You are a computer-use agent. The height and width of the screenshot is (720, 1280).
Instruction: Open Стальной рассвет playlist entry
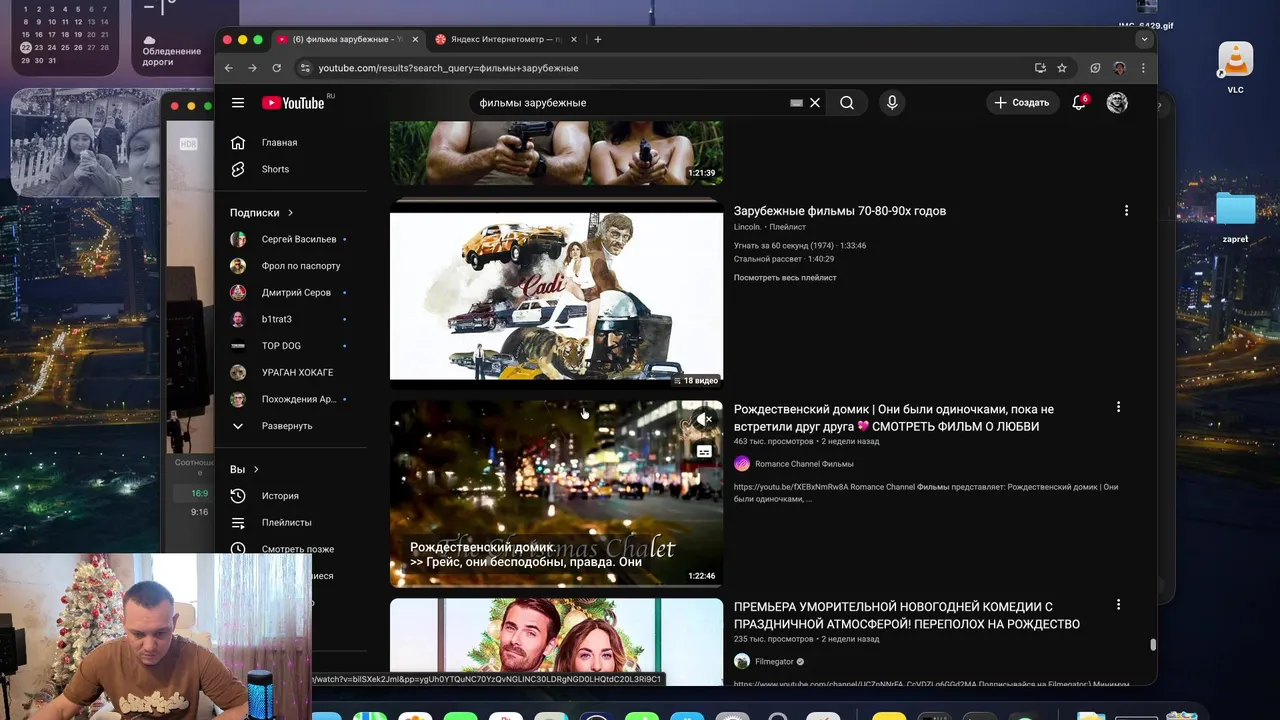pos(784,260)
